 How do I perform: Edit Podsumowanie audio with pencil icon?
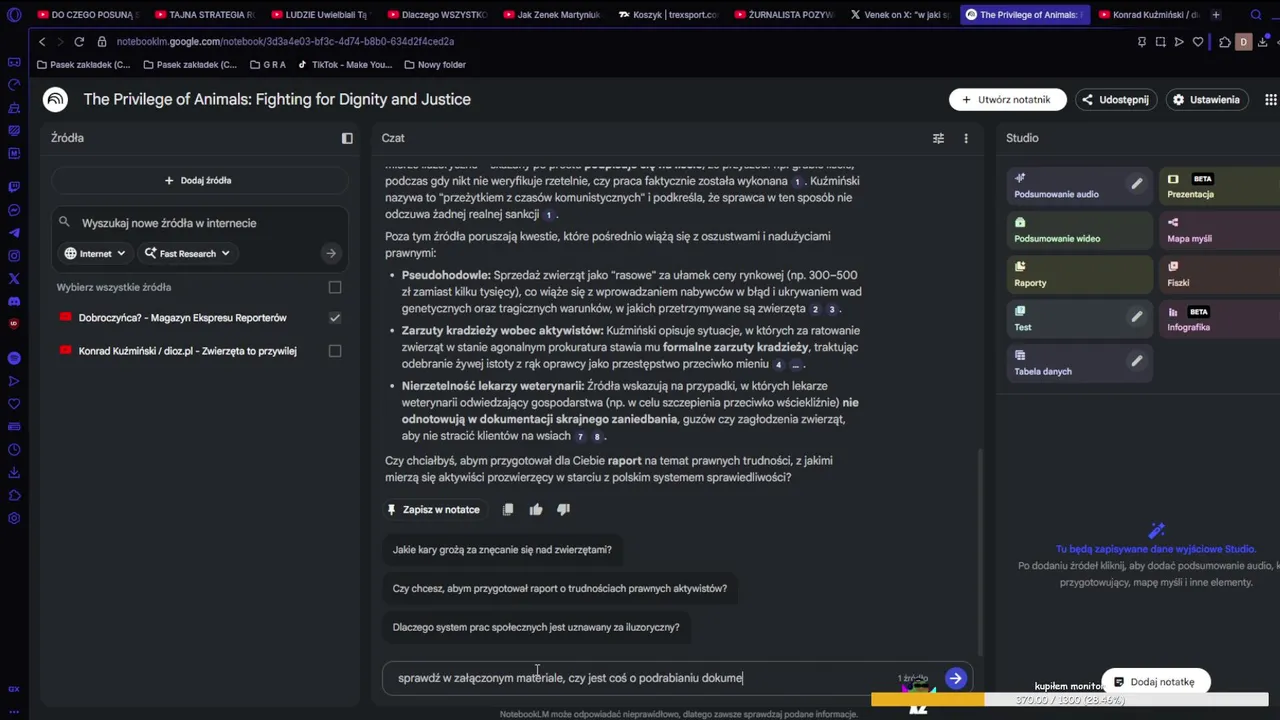[1136, 183]
